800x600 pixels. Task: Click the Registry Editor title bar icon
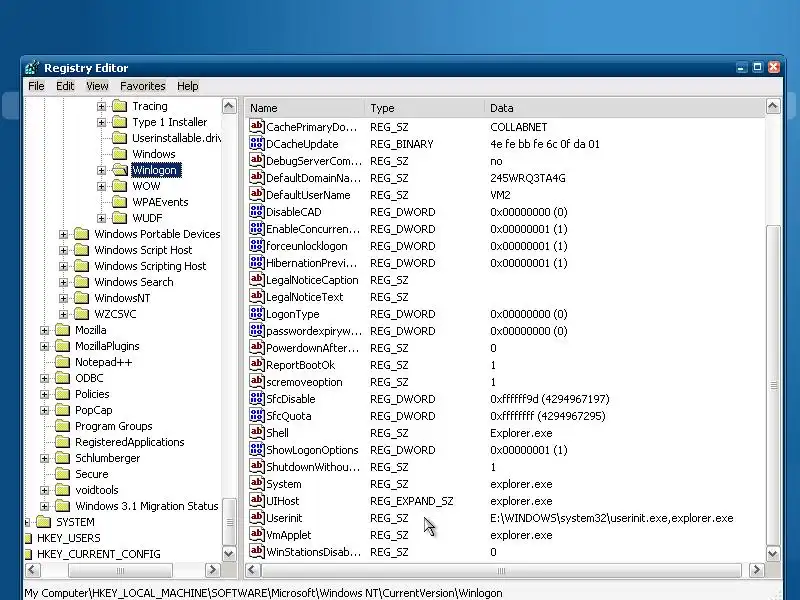32,67
